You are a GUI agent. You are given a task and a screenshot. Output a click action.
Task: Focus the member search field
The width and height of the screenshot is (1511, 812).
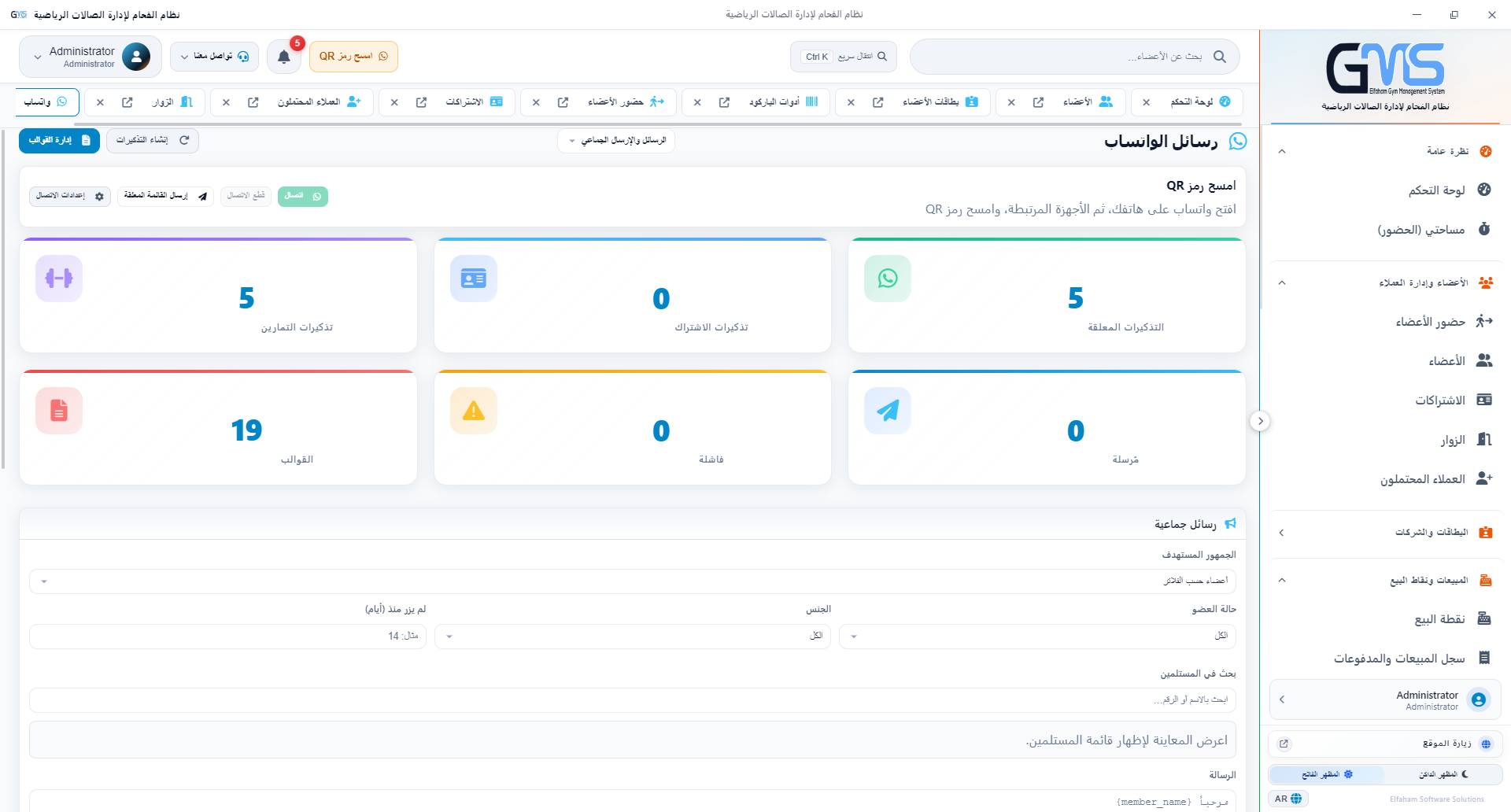(1075, 57)
